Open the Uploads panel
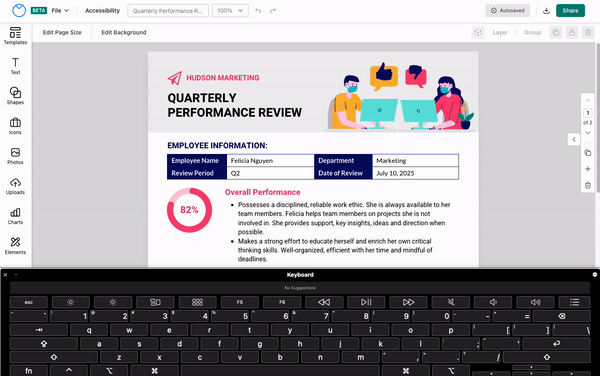This screenshot has height=376, width=600. (15, 186)
